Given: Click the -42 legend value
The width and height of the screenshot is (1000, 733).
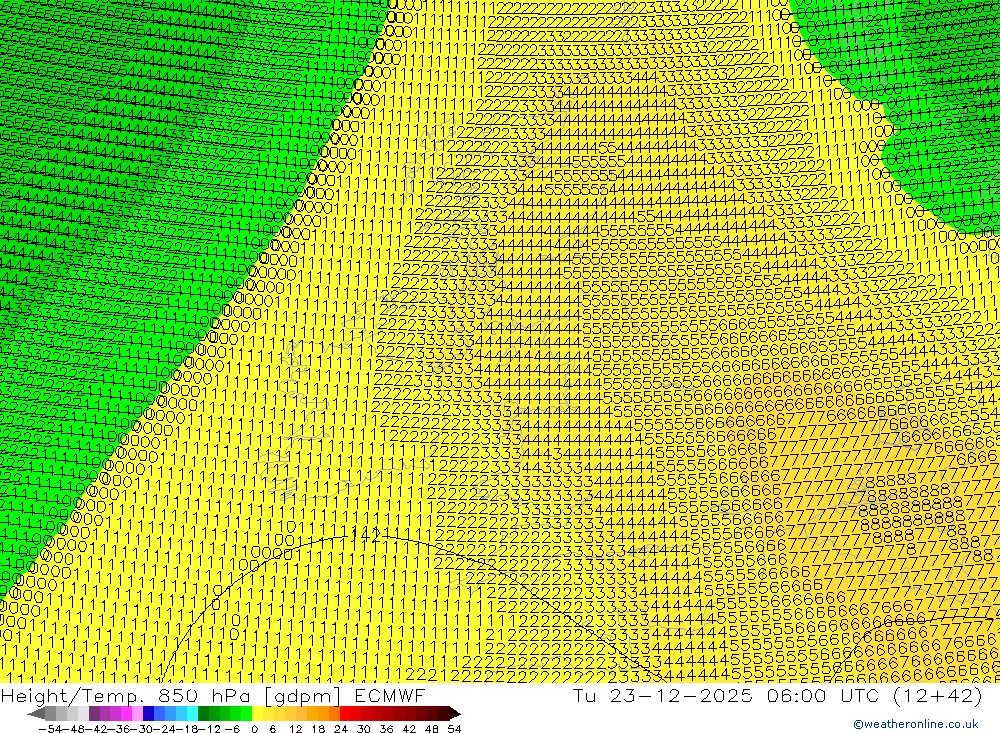Looking at the screenshot, I should pos(96,729).
